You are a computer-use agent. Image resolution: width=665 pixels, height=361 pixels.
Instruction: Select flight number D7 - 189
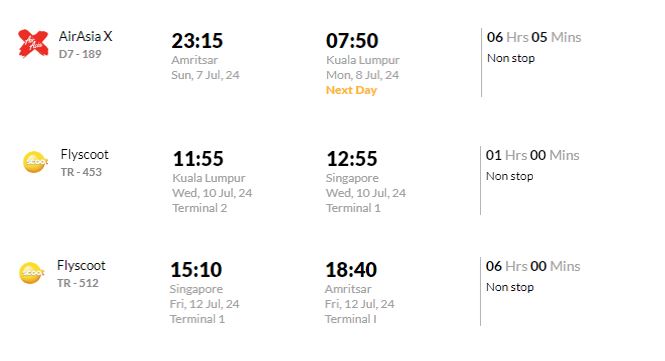(80, 54)
